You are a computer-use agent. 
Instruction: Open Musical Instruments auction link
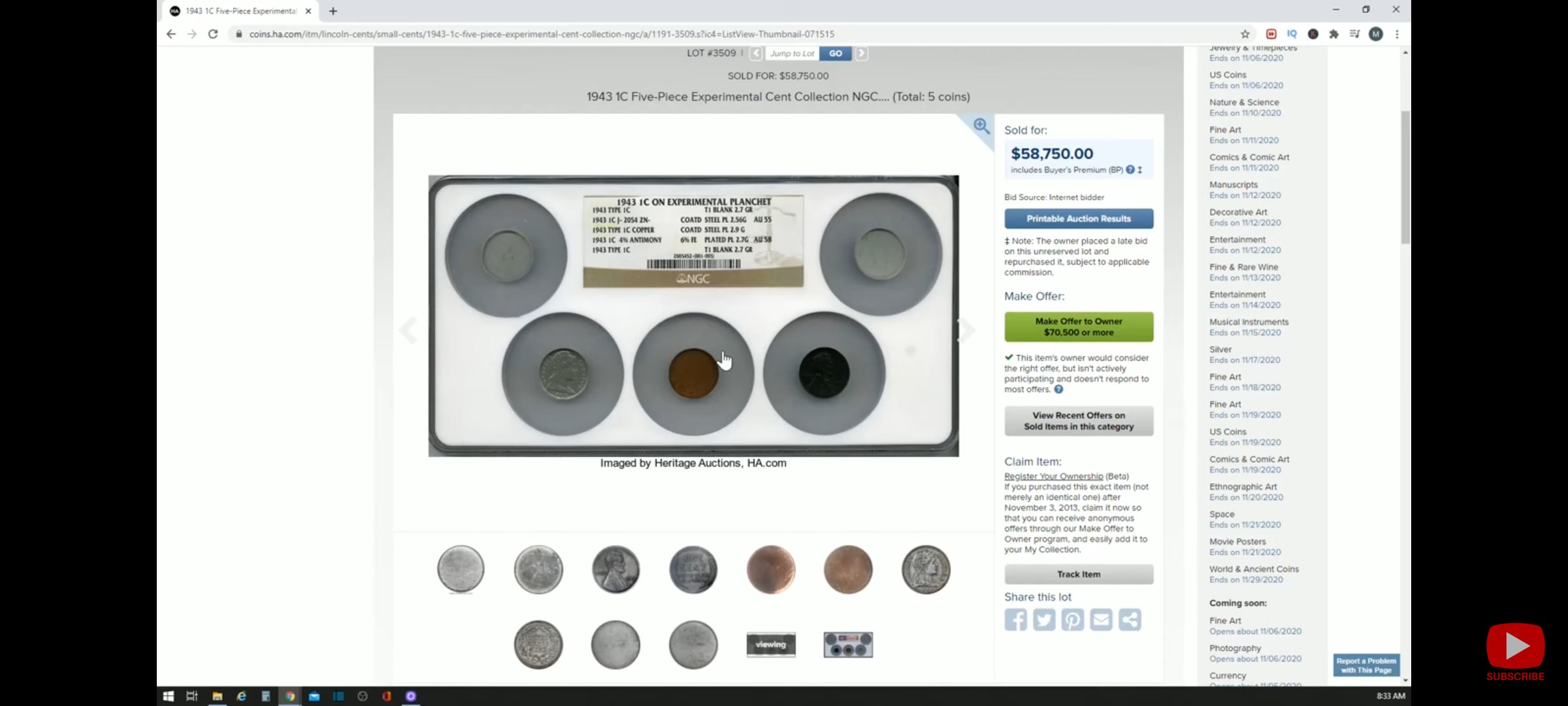1249,322
